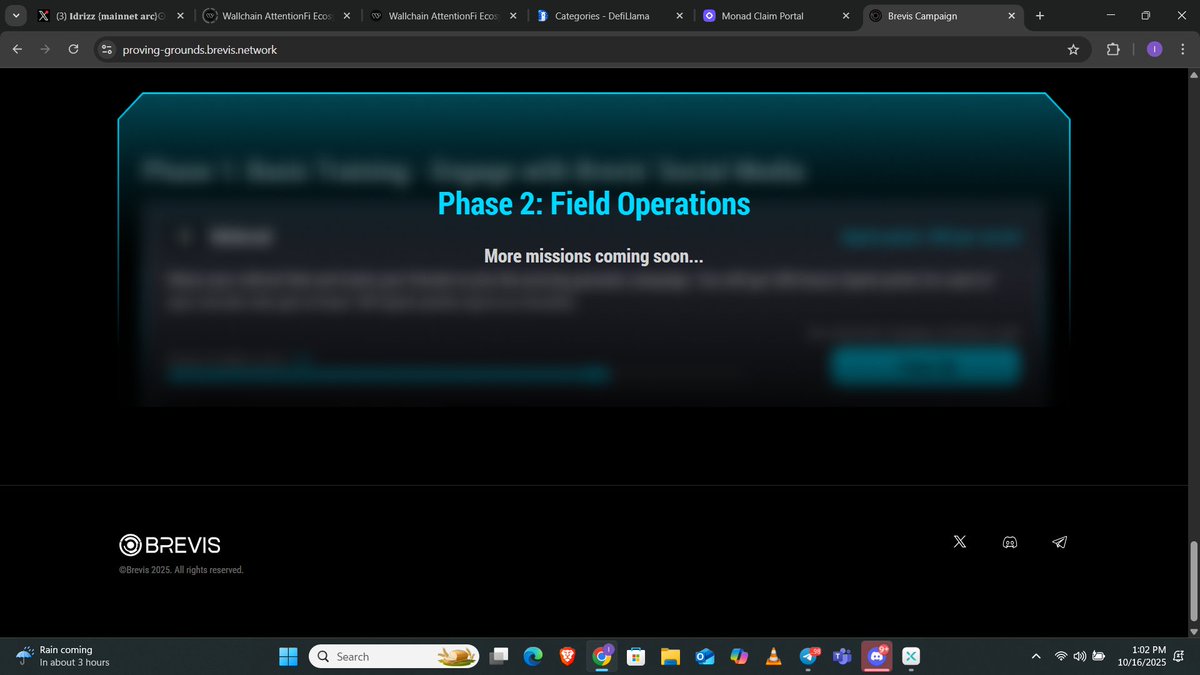The height and width of the screenshot is (675, 1200).
Task: Open Microsoft Teams from the taskbar
Action: 842,656
